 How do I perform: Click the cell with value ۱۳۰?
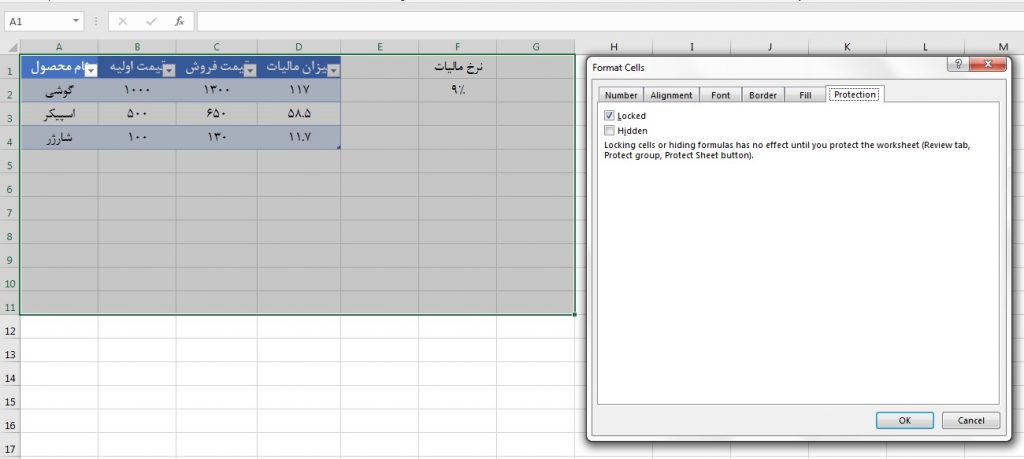click(216, 138)
